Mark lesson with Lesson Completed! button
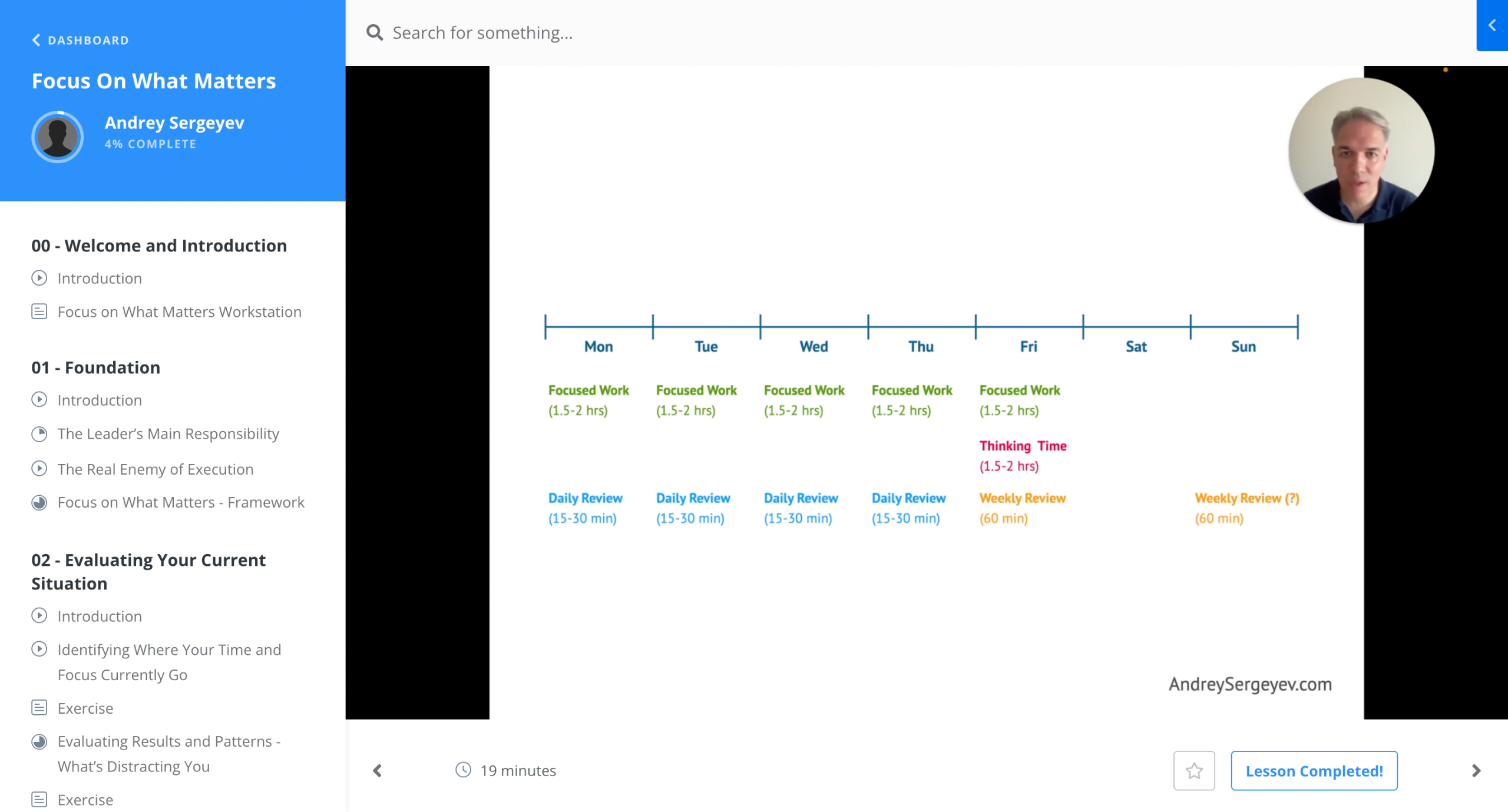Image resolution: width=1508 pixels, height=812 pixels. click(1314, 770)
